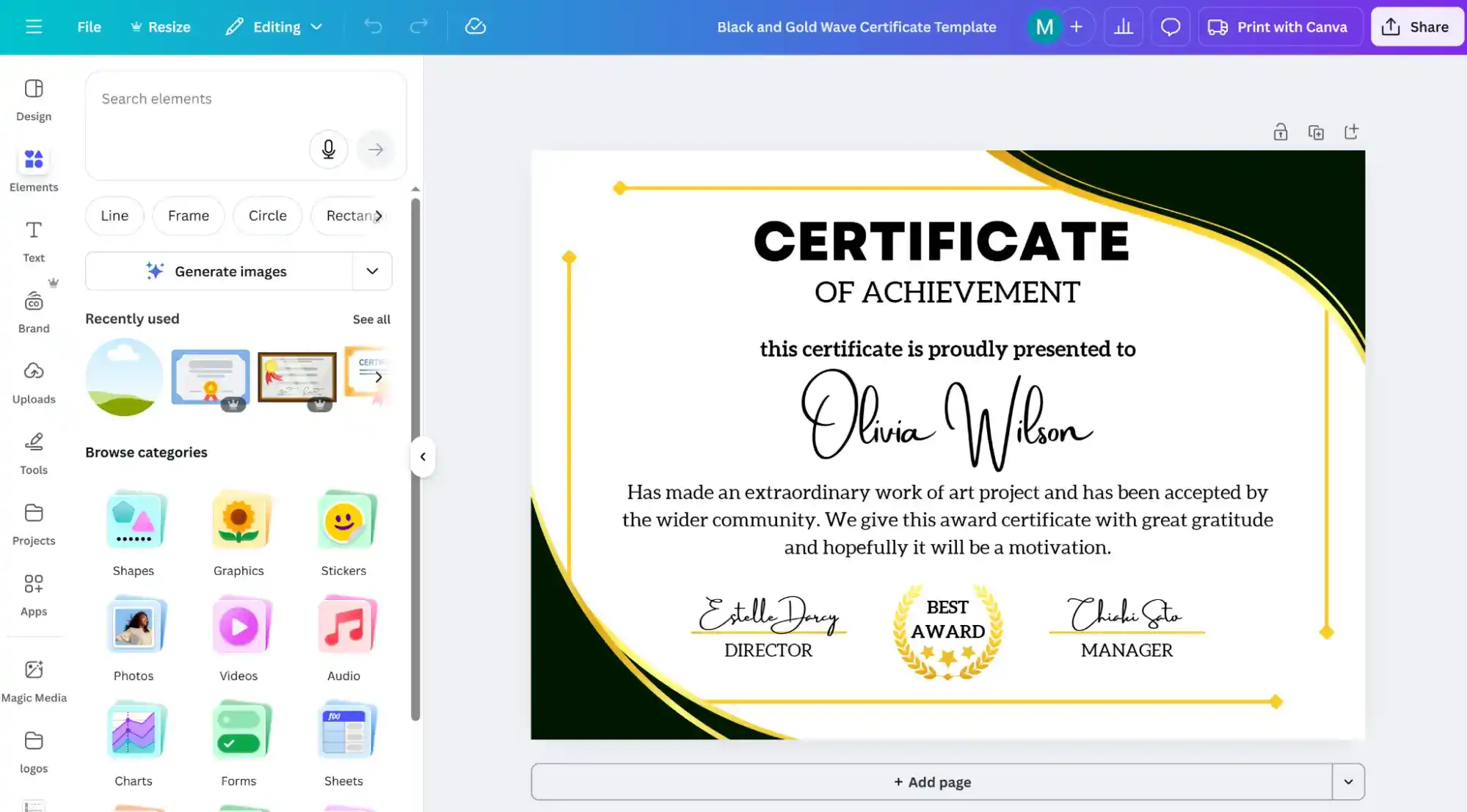
Task: Open the Uploads sidebar panel
Action: pyautogui.click(x=34, y=382)
